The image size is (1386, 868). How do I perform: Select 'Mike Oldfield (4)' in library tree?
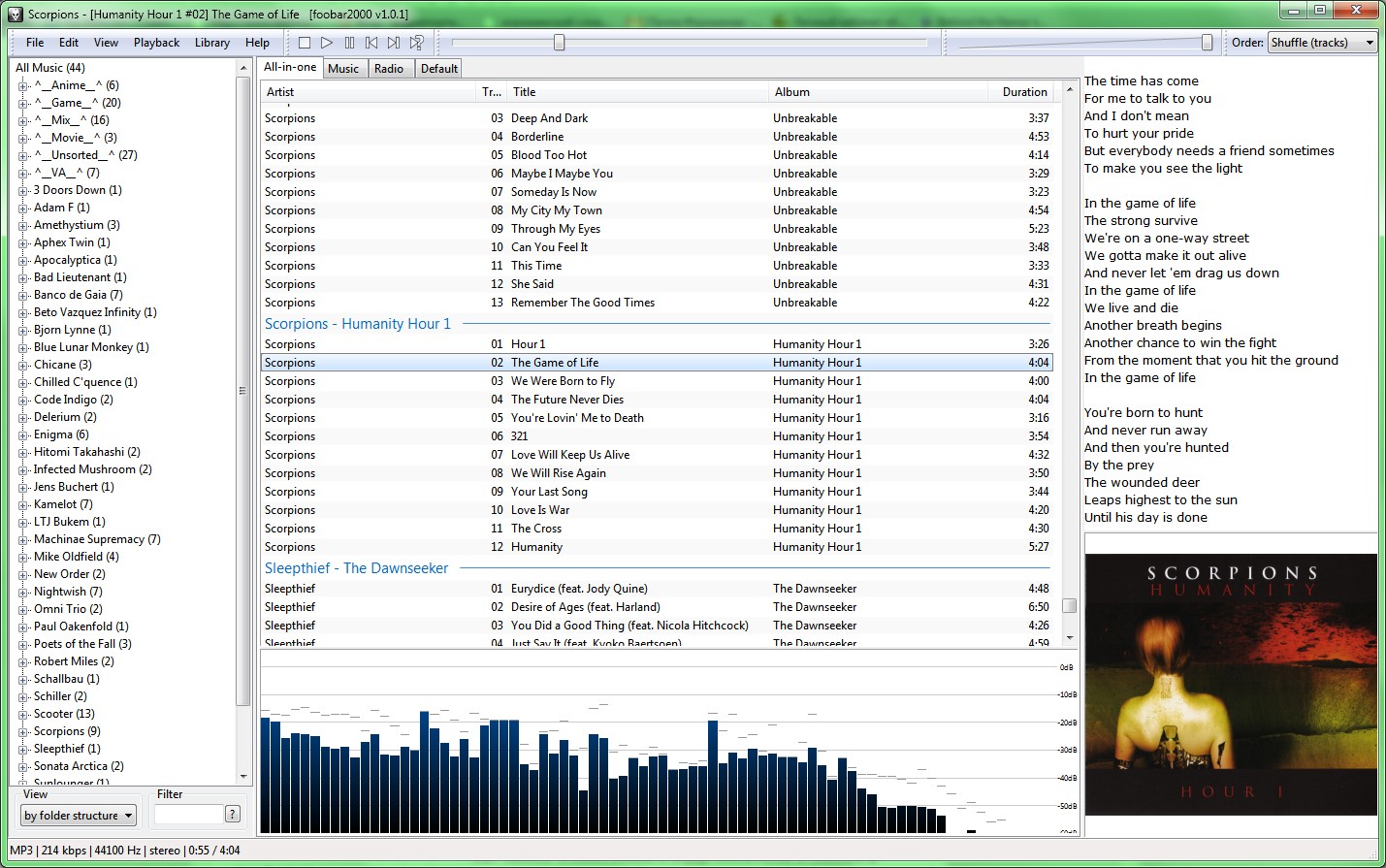coord(77,557)
